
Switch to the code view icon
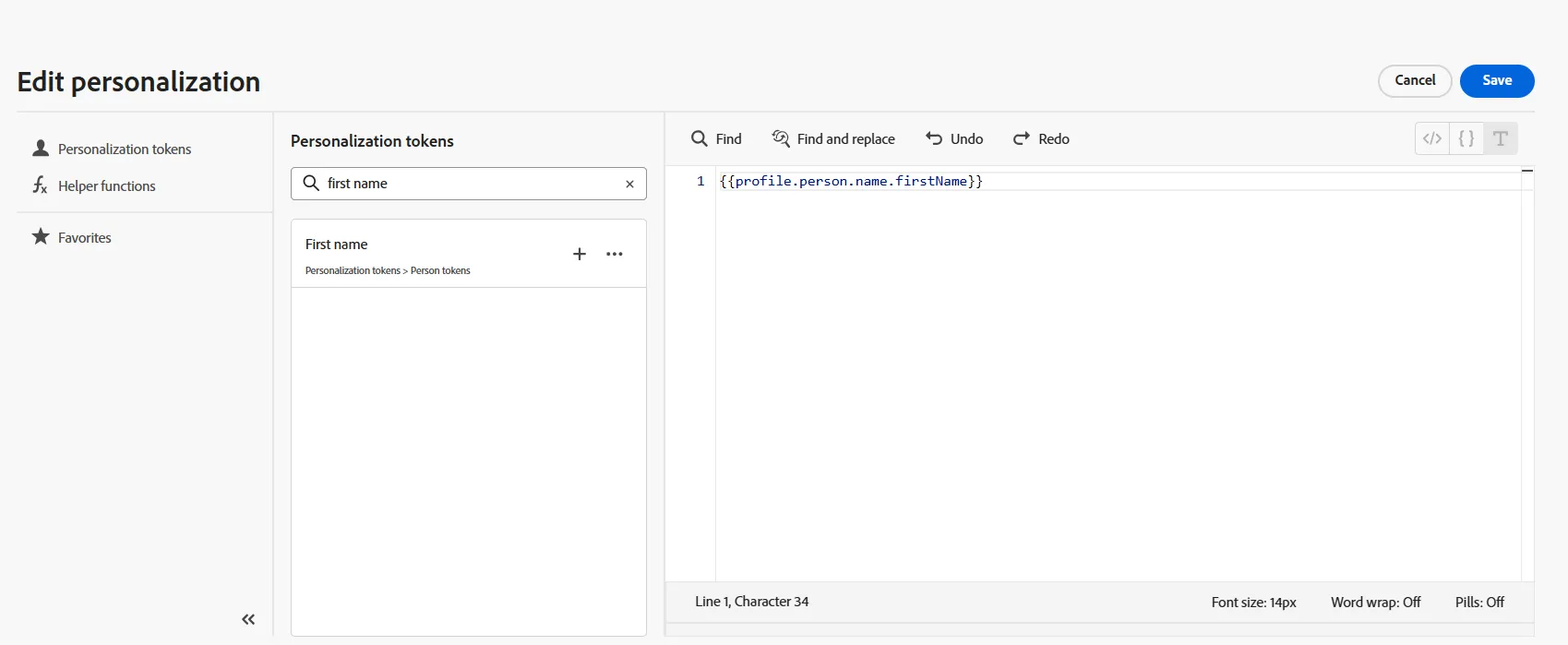[x=1432, y=138]
